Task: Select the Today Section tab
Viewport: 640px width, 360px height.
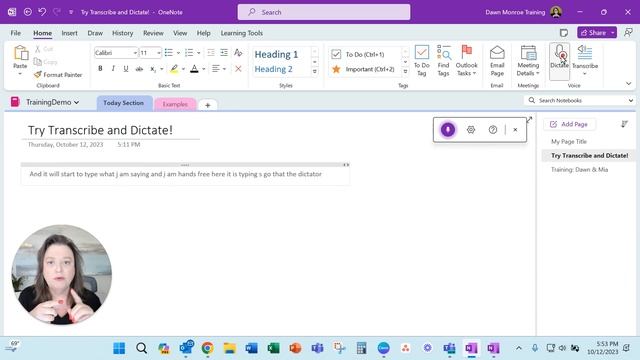Action: [124, 103]
